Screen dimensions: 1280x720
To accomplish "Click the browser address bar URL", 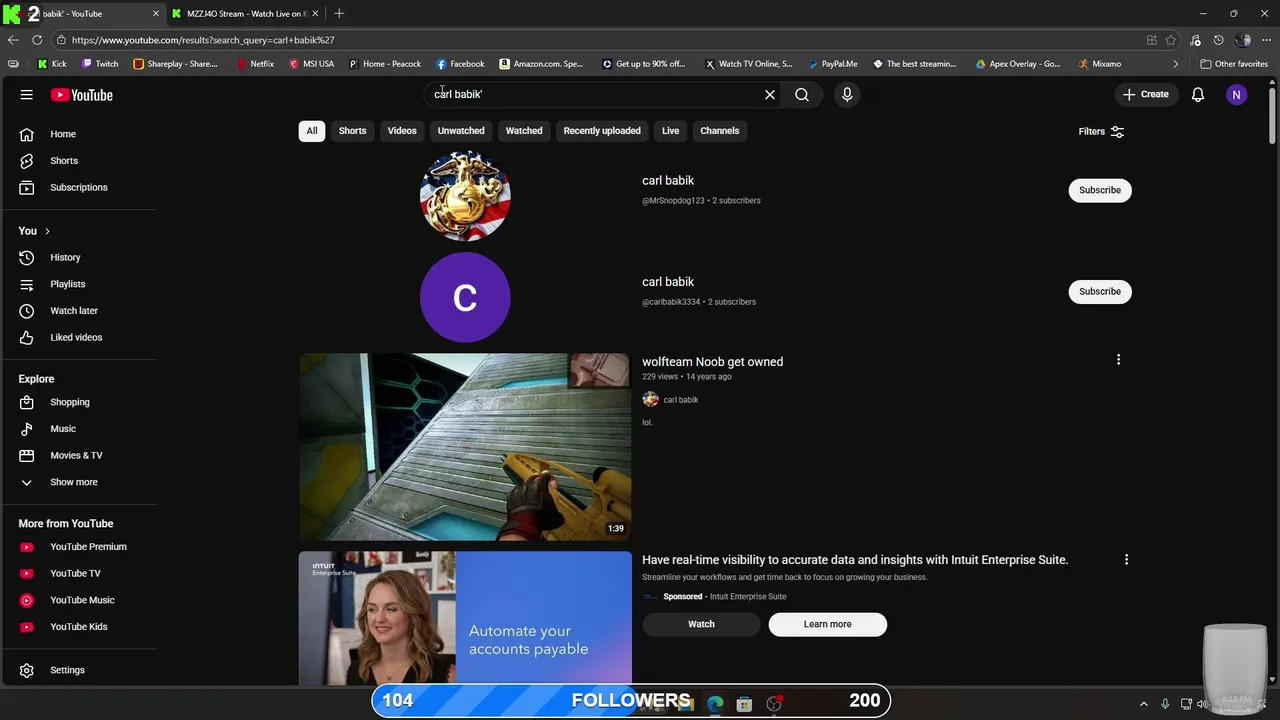I will click(x=203, y=40).
